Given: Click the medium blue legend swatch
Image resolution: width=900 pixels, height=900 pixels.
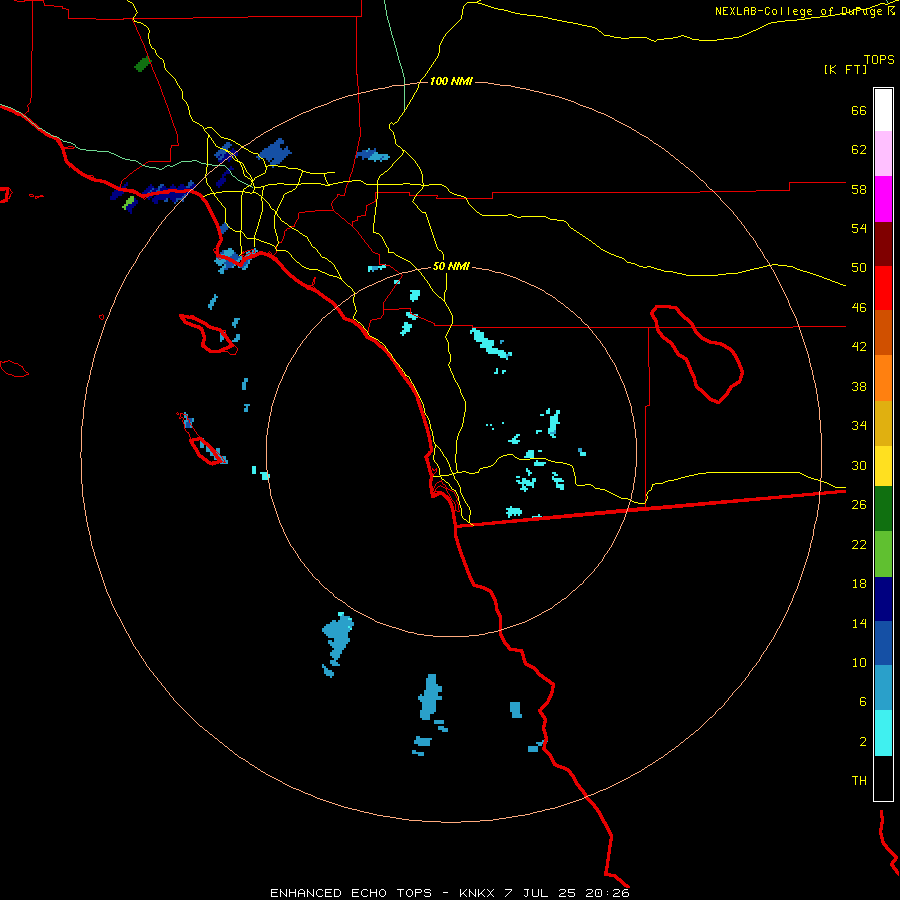Looking at the screenshot, I should (x=883, y=643).
